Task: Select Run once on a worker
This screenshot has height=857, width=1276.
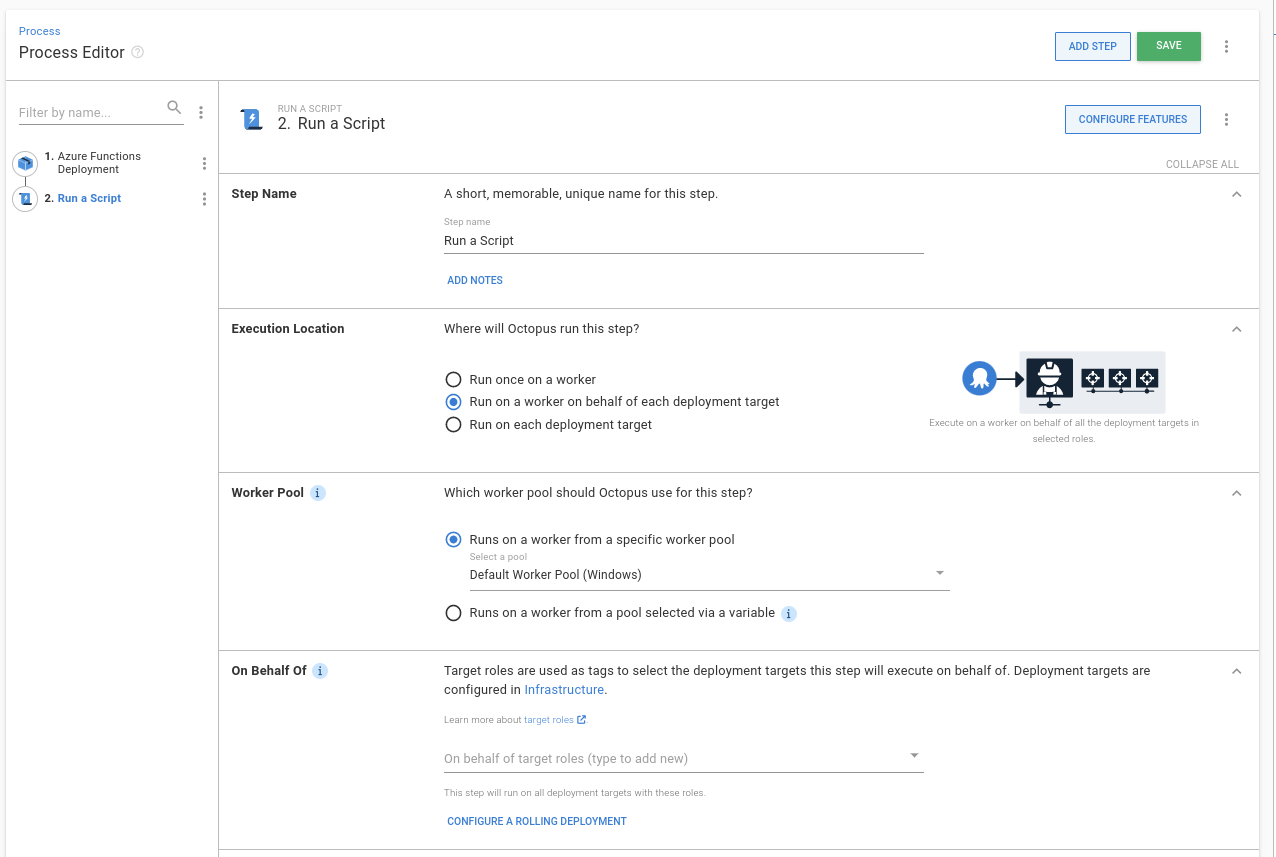Action: click(x=453, y=379)
